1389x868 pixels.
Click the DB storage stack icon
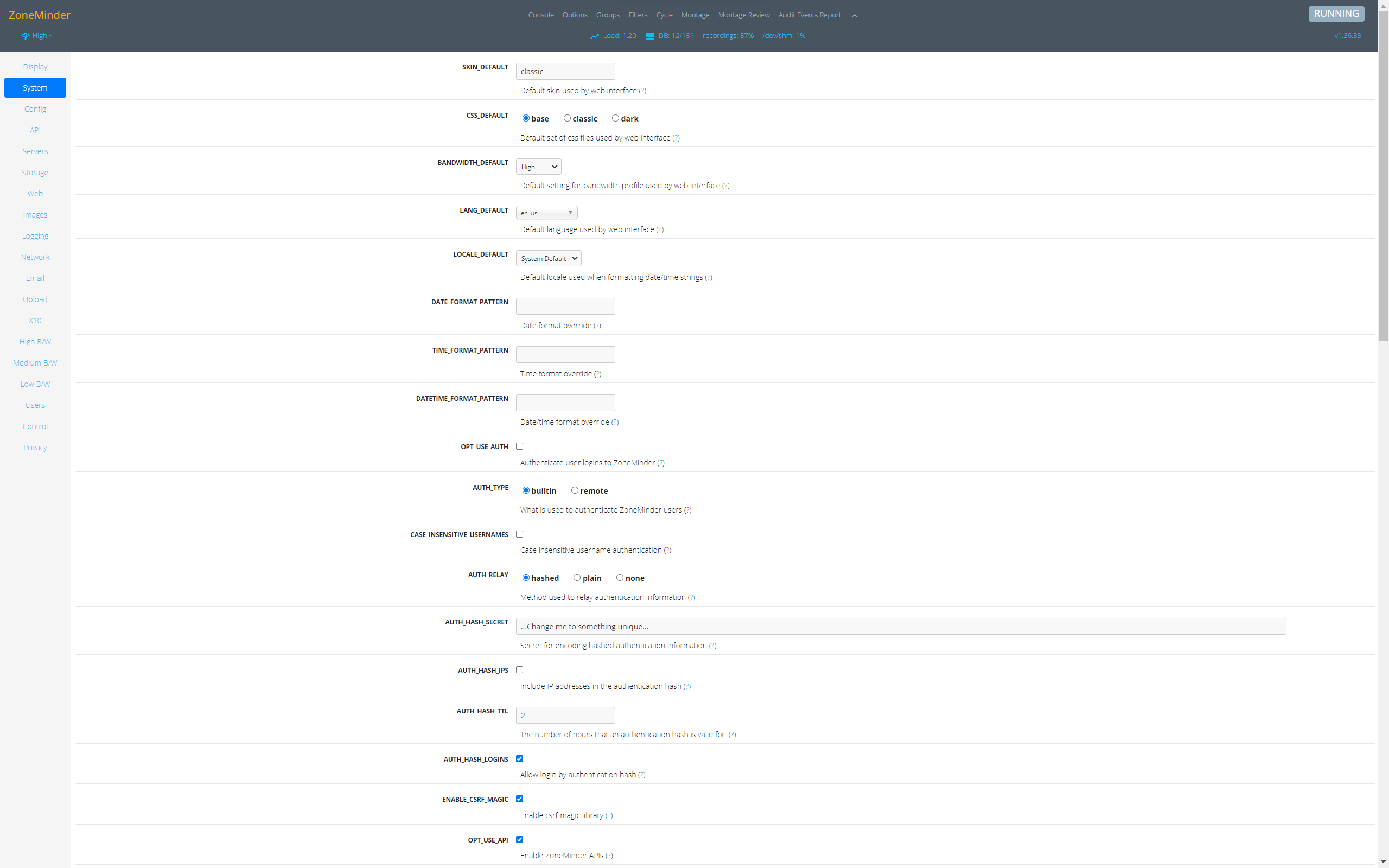click(649, 36)
